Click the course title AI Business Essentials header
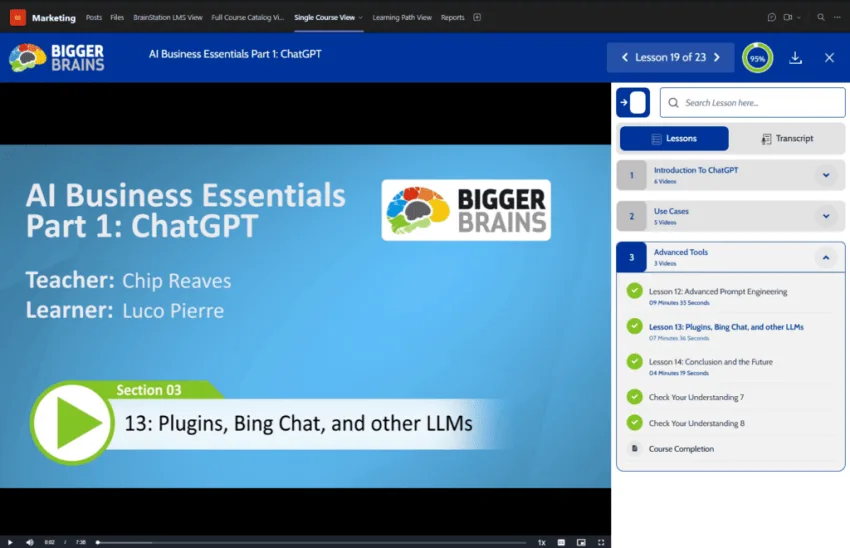Image resolution: width=850 pixels, height=548 pixels. click(235, 54)
